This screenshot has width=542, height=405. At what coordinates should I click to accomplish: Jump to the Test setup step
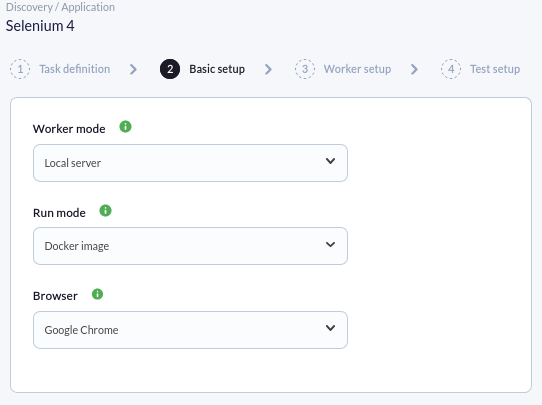tap(495, 69)
